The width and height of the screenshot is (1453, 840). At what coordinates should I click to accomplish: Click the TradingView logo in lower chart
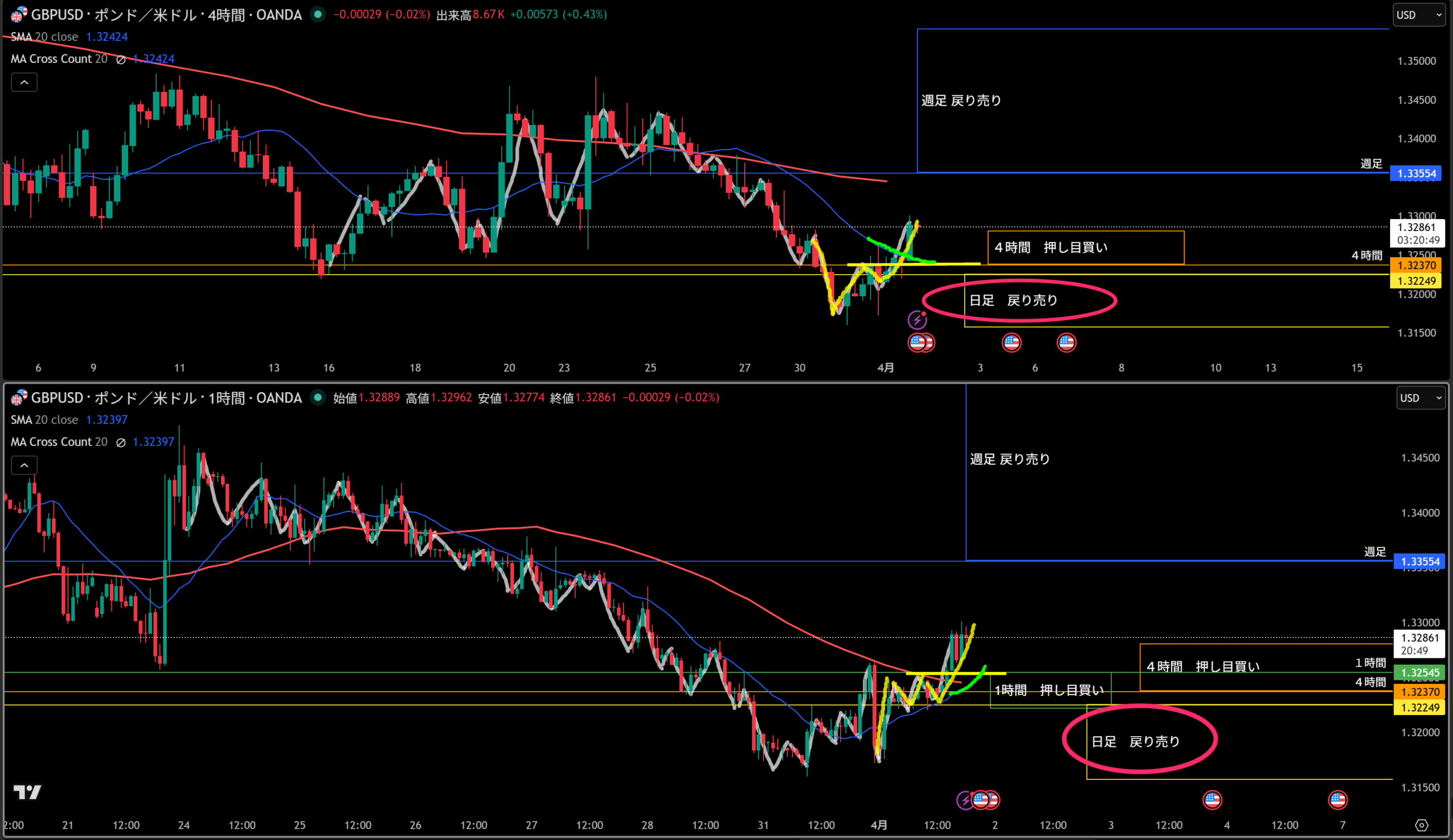(x=27, y=792)
